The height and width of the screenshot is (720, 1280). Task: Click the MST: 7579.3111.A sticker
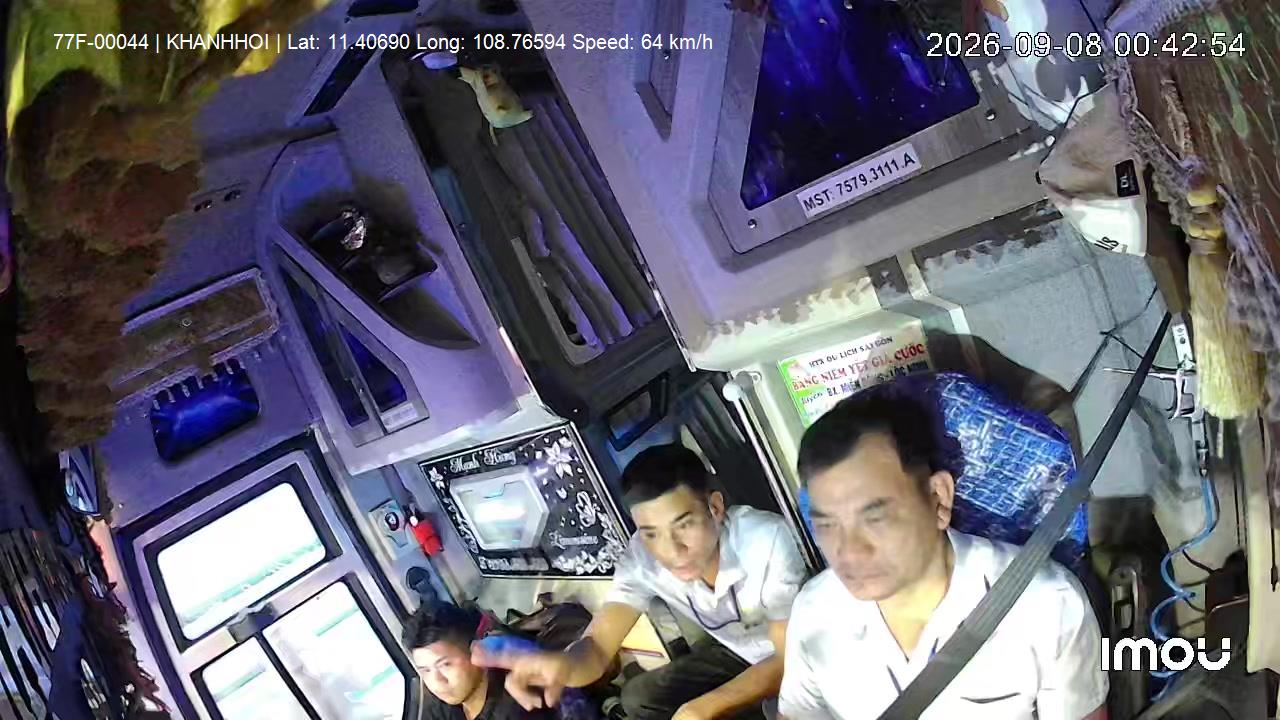point(858,180)
